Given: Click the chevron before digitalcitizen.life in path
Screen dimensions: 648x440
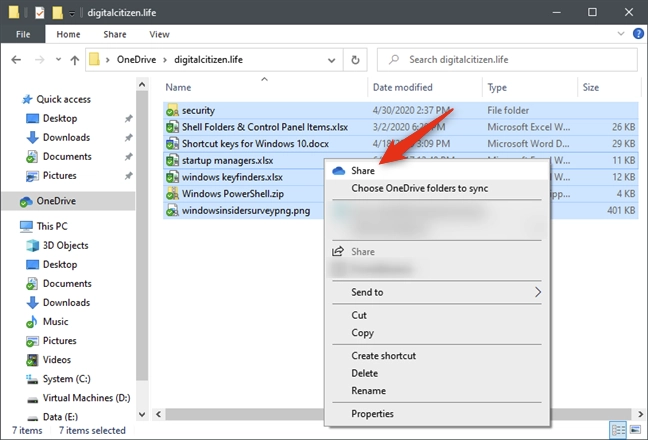Looking at the screenshot, I should tap(165, 60).
